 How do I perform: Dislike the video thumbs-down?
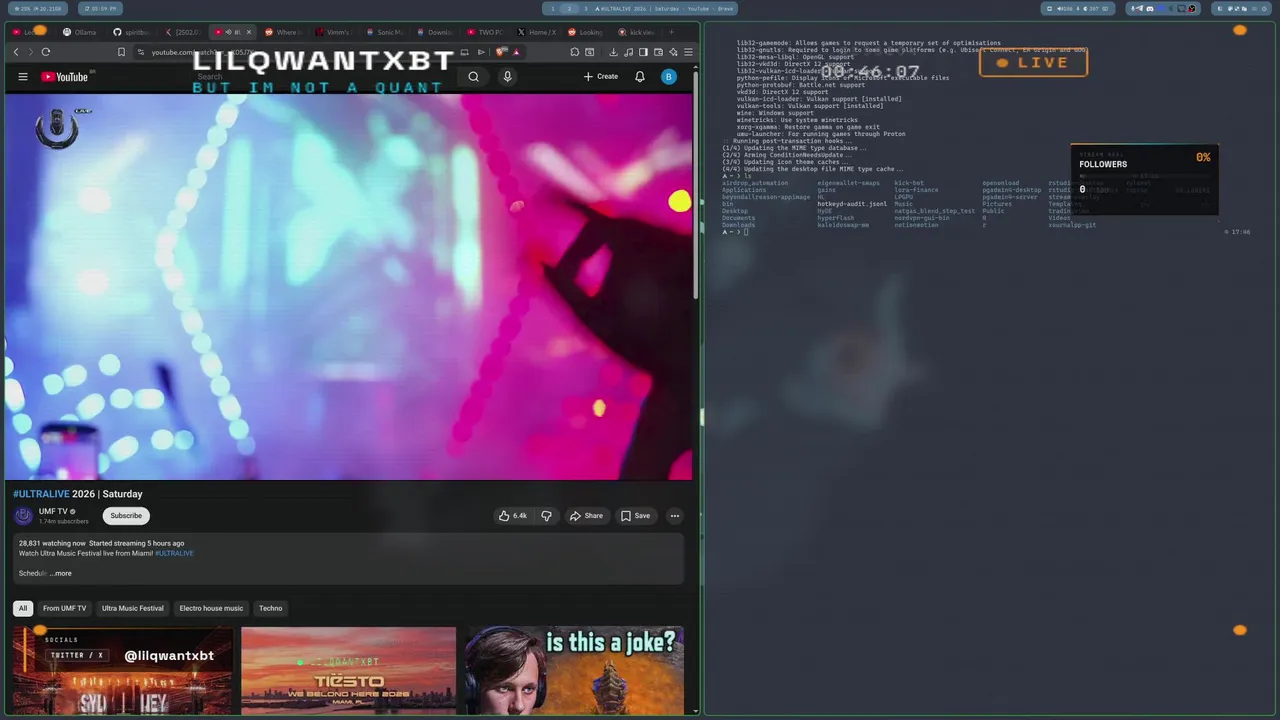coord(546,516)
